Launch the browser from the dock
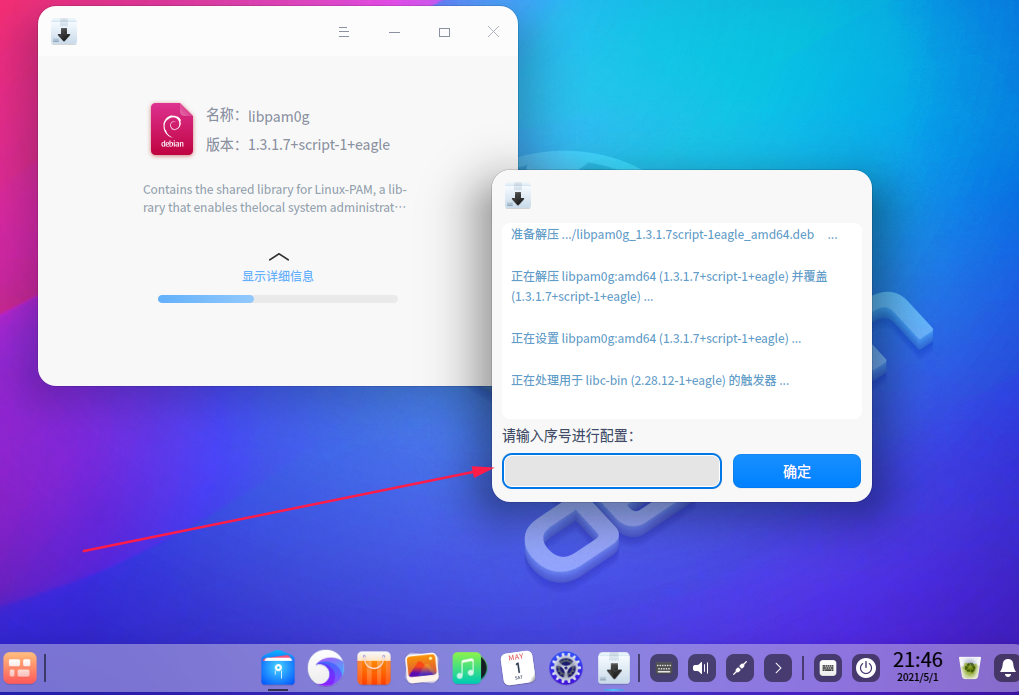 point(326,668)
